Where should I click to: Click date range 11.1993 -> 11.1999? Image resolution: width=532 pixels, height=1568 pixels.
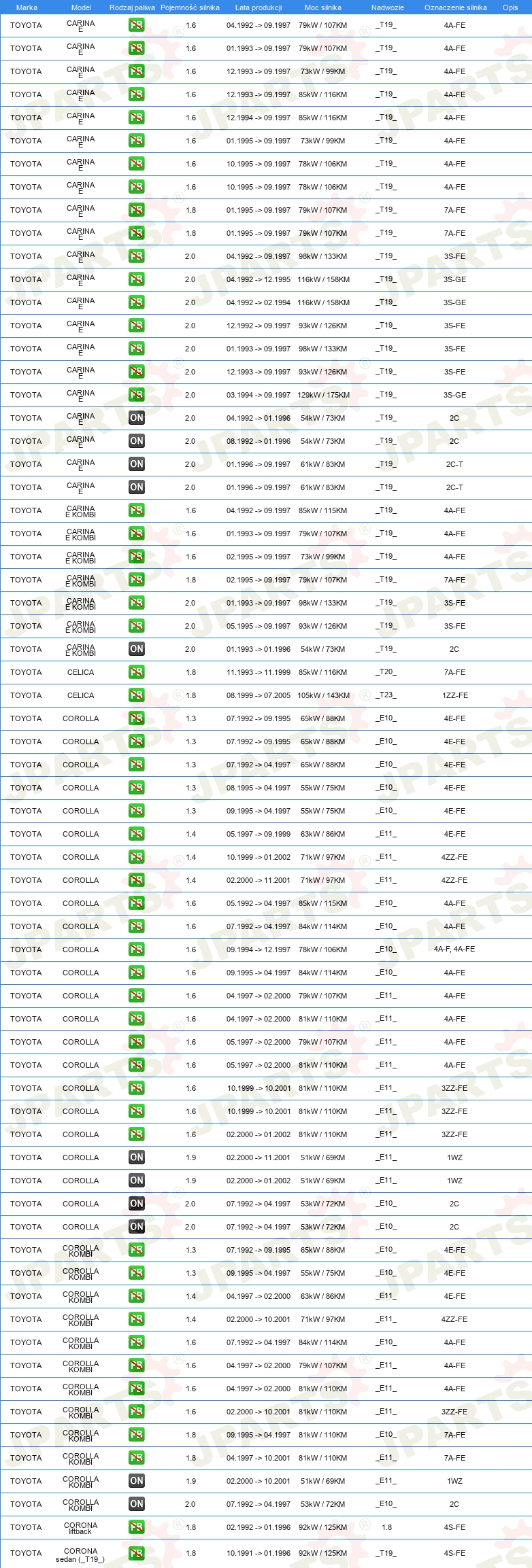click(x=259, y=672)
